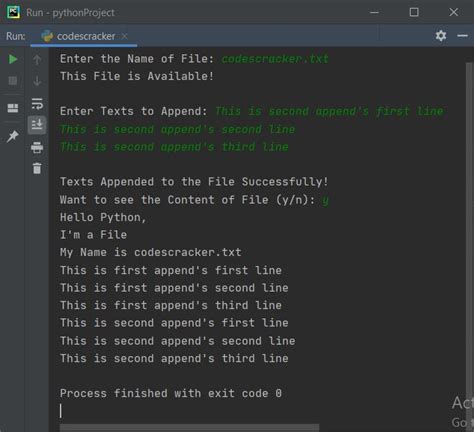Screen dimensions: 474x432
Task: Click the vertical console scrollbar
Action: tap(470, 243)
